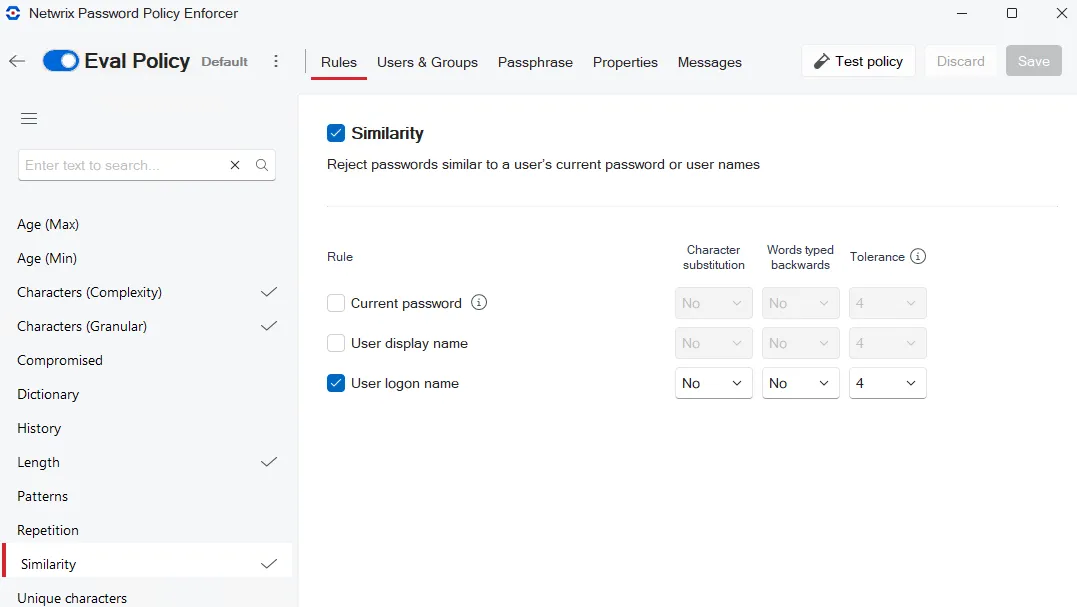Close the Password Policy Enforcer window
This screenshot has width=1077, height=607.
(1061, 13)
